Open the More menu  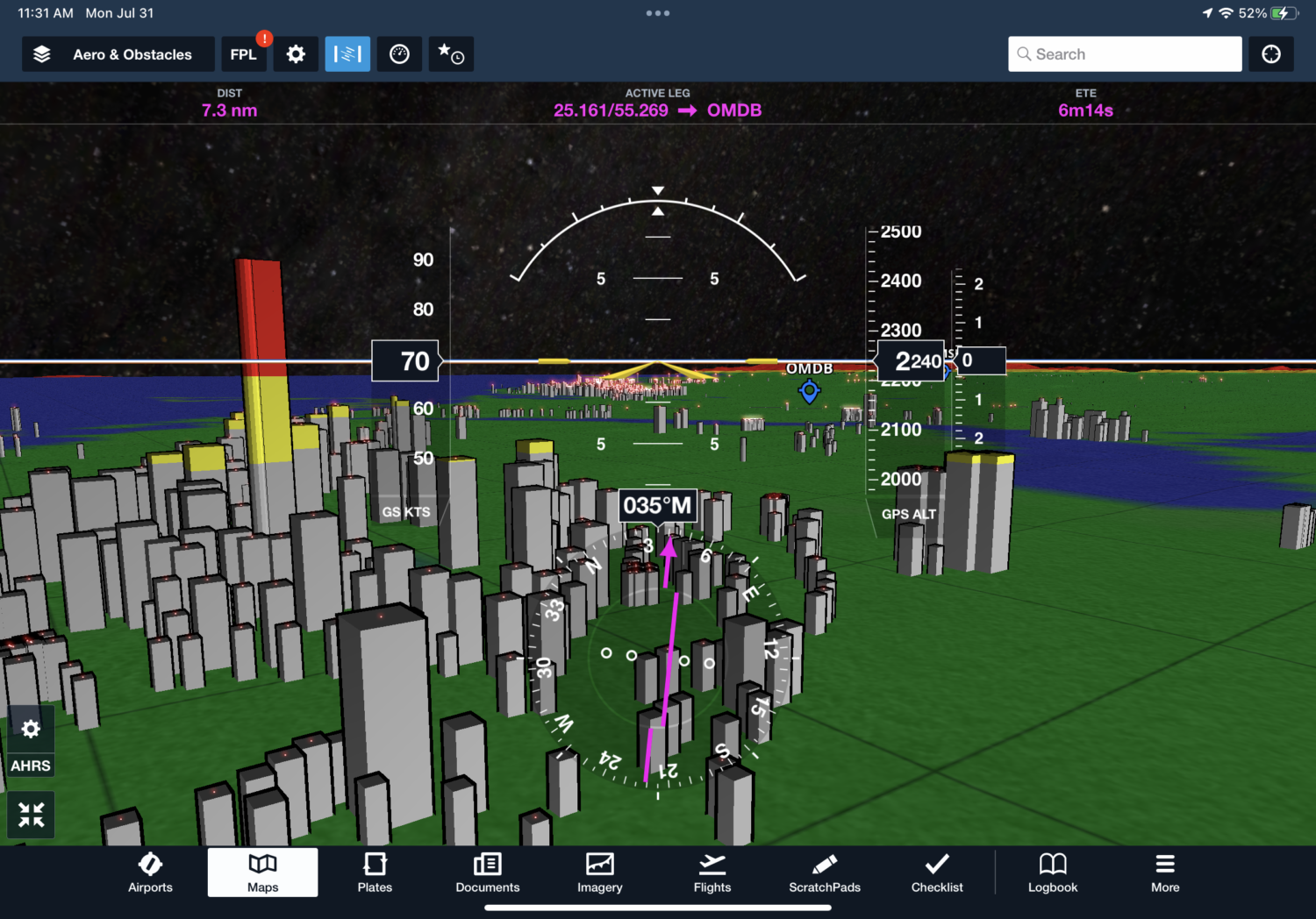point(1164,873)
